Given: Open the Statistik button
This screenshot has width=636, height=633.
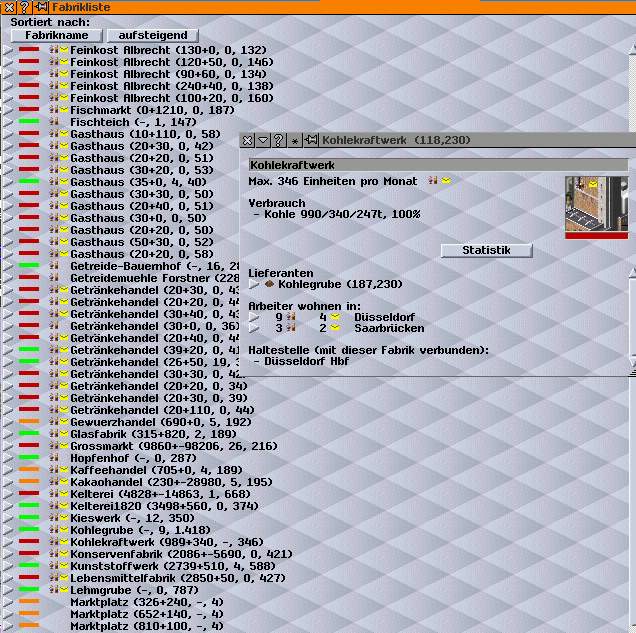Looking at the screenshot, I should (x=486, y=250).
